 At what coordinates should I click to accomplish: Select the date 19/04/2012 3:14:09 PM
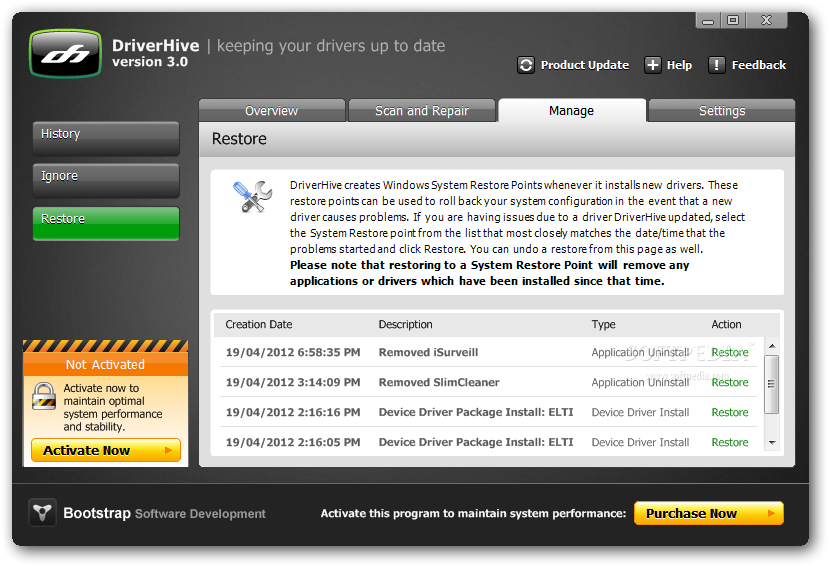tap(293, 383)
